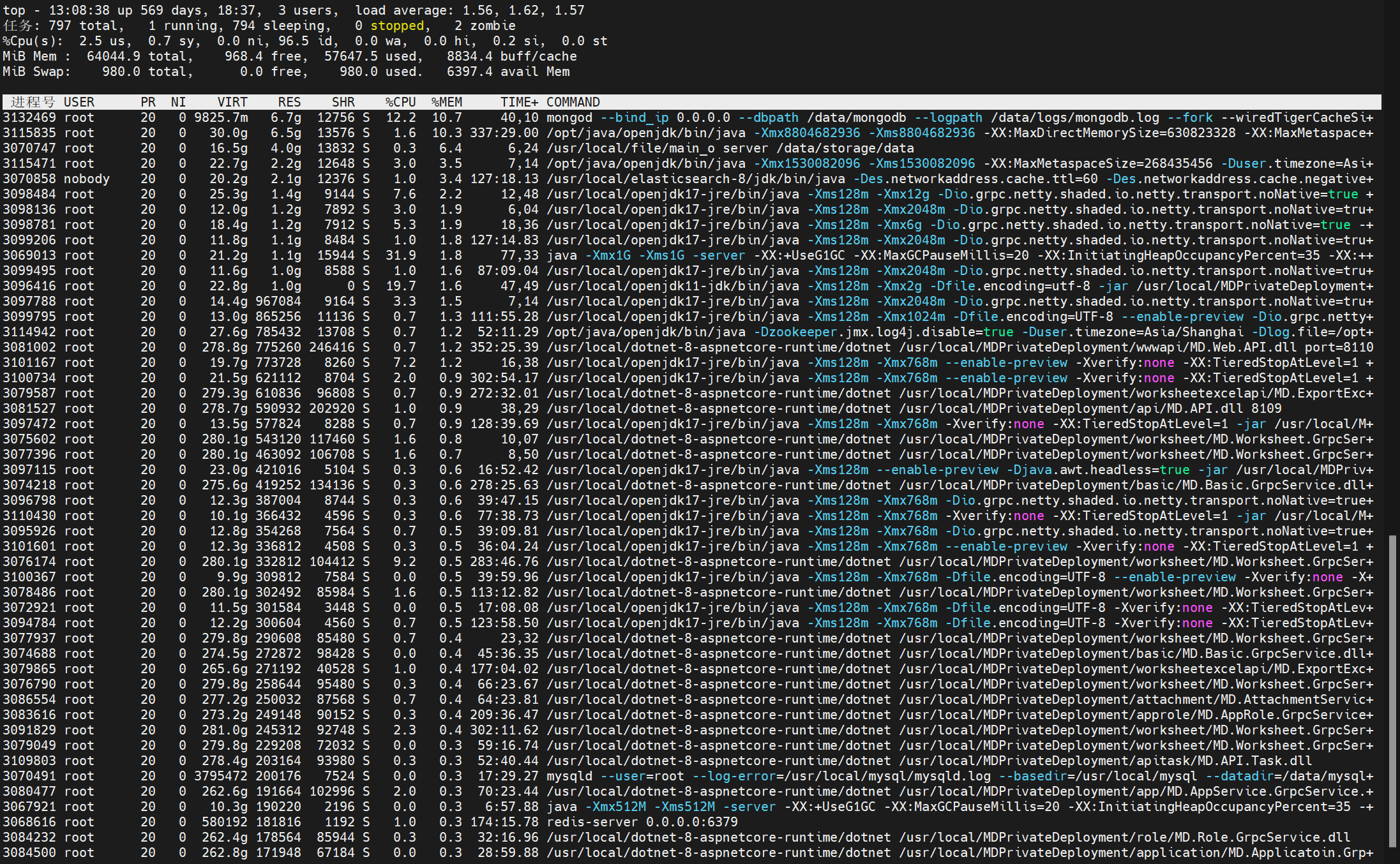Click the load average values in header
Viewport: 1400px width, 864px height.
point(523,10)
